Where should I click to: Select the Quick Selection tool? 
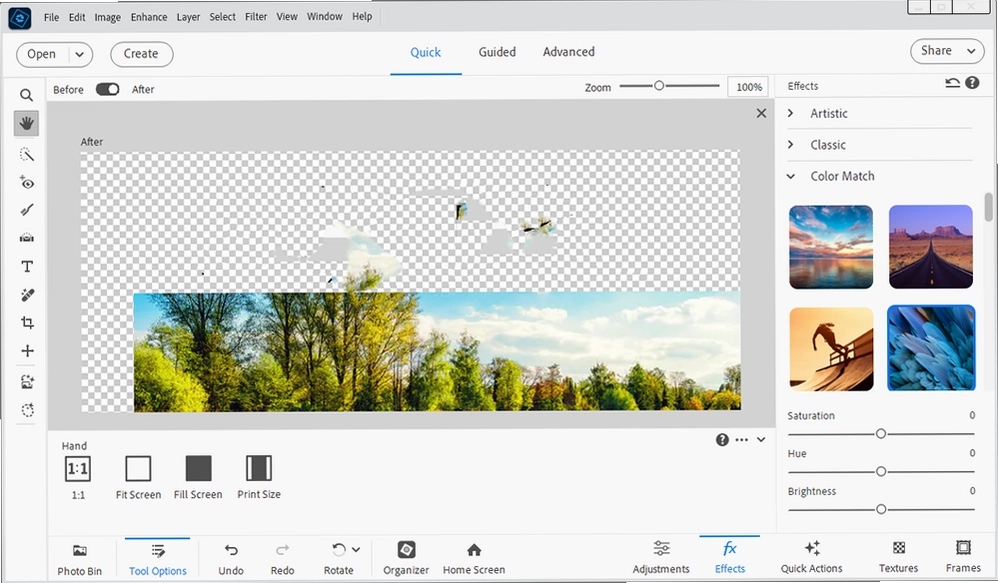pos(26,155)
